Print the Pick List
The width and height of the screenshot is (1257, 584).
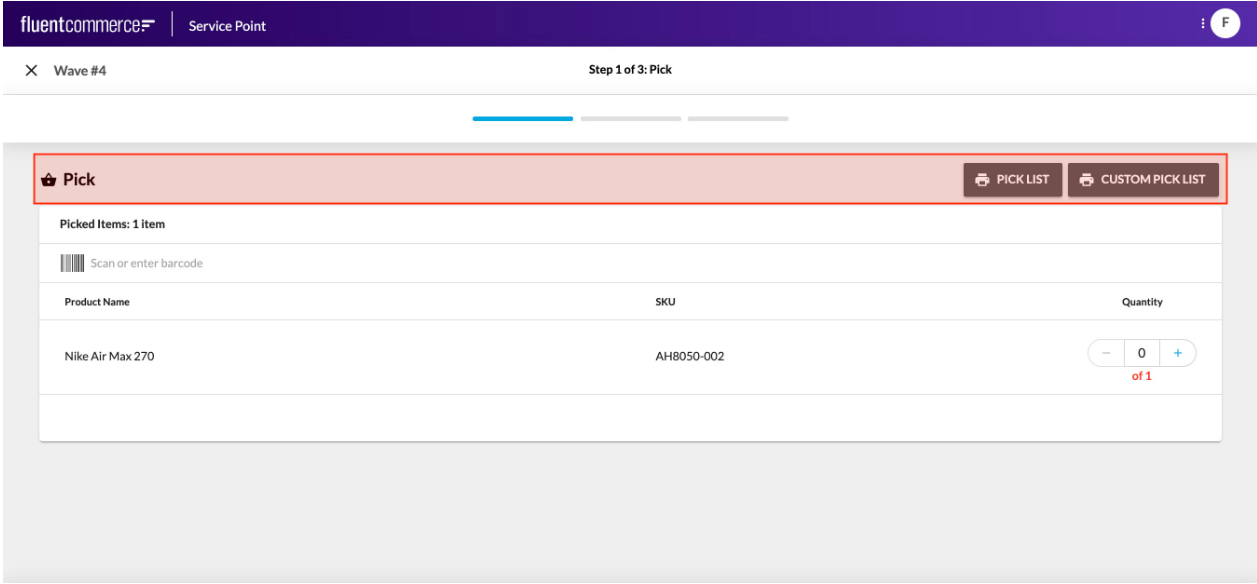(x=1012, y=180)
